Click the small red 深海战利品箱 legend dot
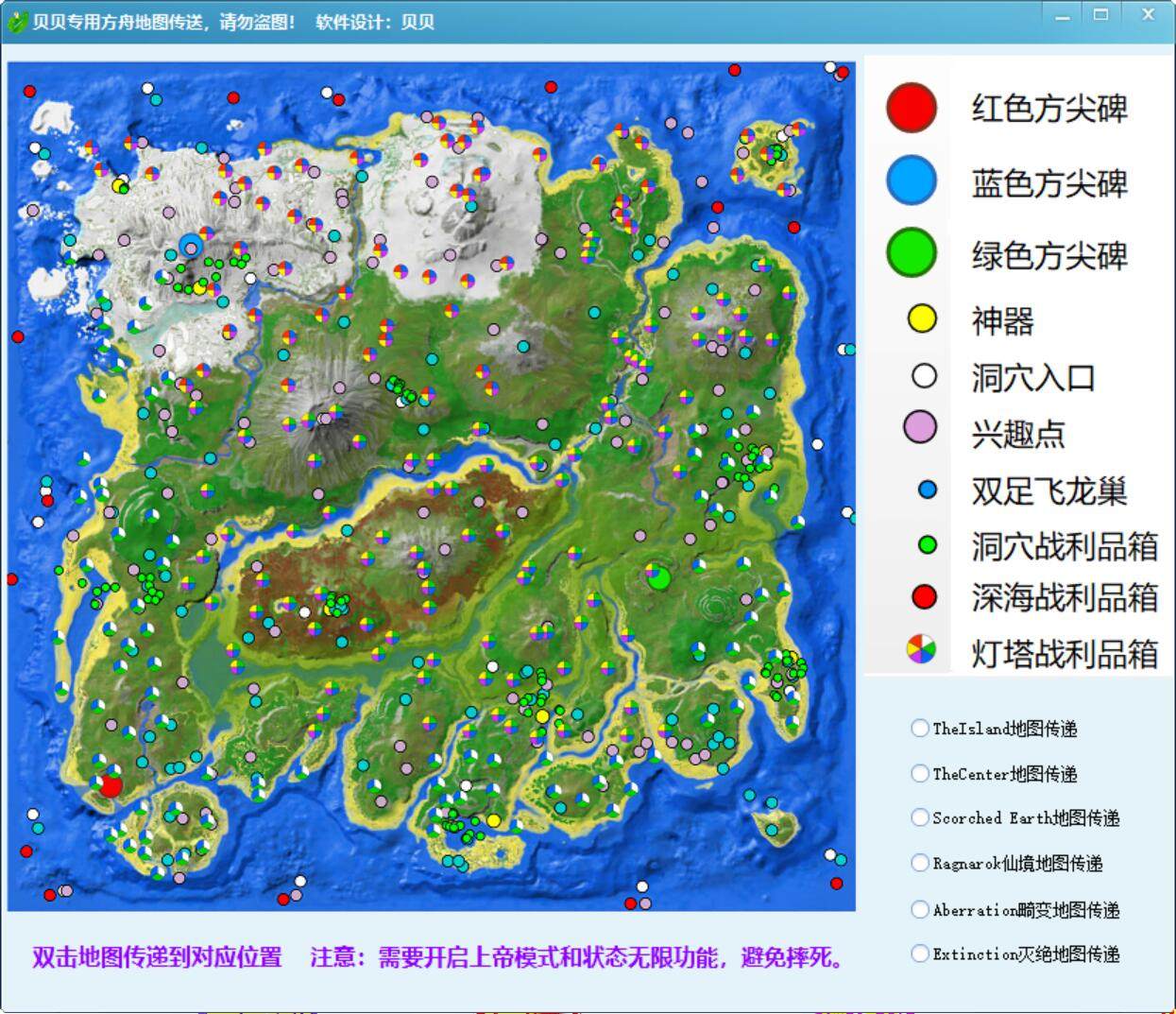This screenshot has width=1176, height=1014. pyautogui.click(x=925, y=596)
